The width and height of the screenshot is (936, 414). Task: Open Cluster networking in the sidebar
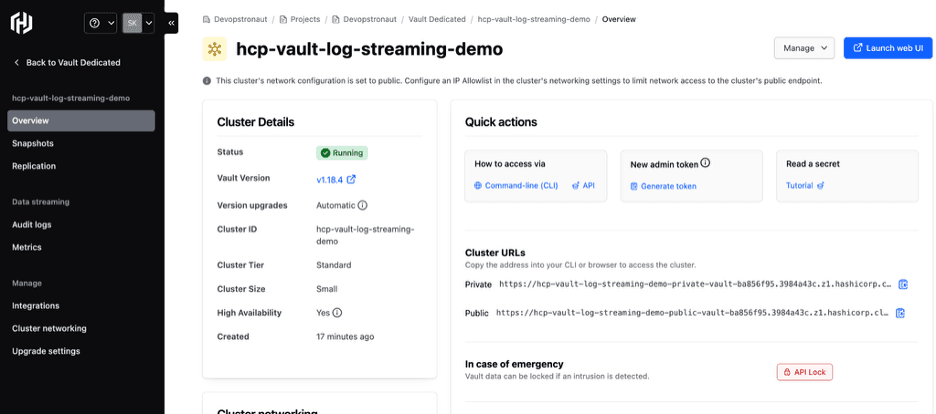click(49, 328)
